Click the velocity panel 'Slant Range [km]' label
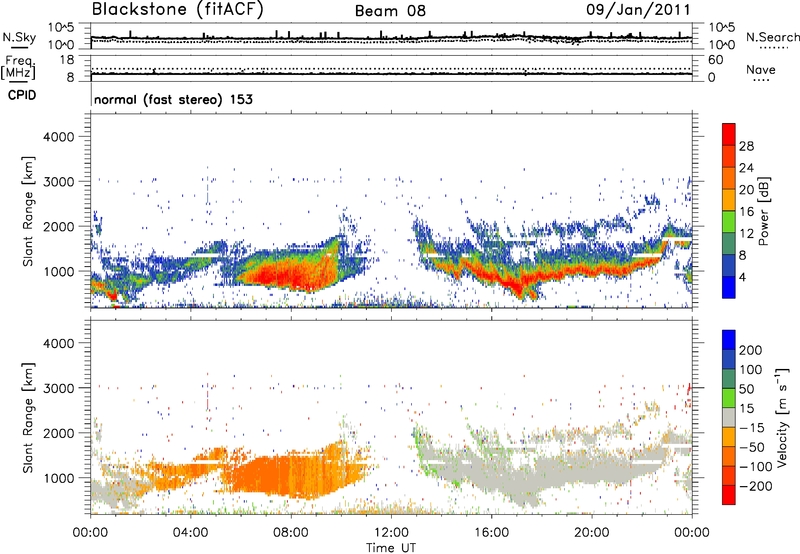The height and width of the screenshot is (554, 800). pos(28,417)
